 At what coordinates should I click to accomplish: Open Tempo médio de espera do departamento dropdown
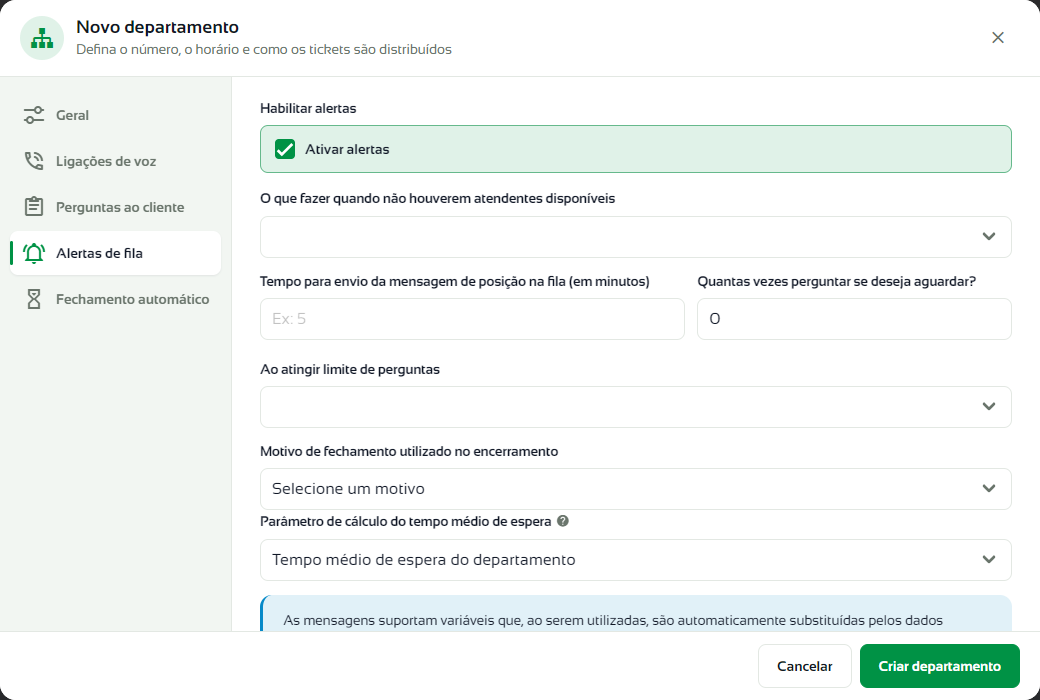coord(635,560)
